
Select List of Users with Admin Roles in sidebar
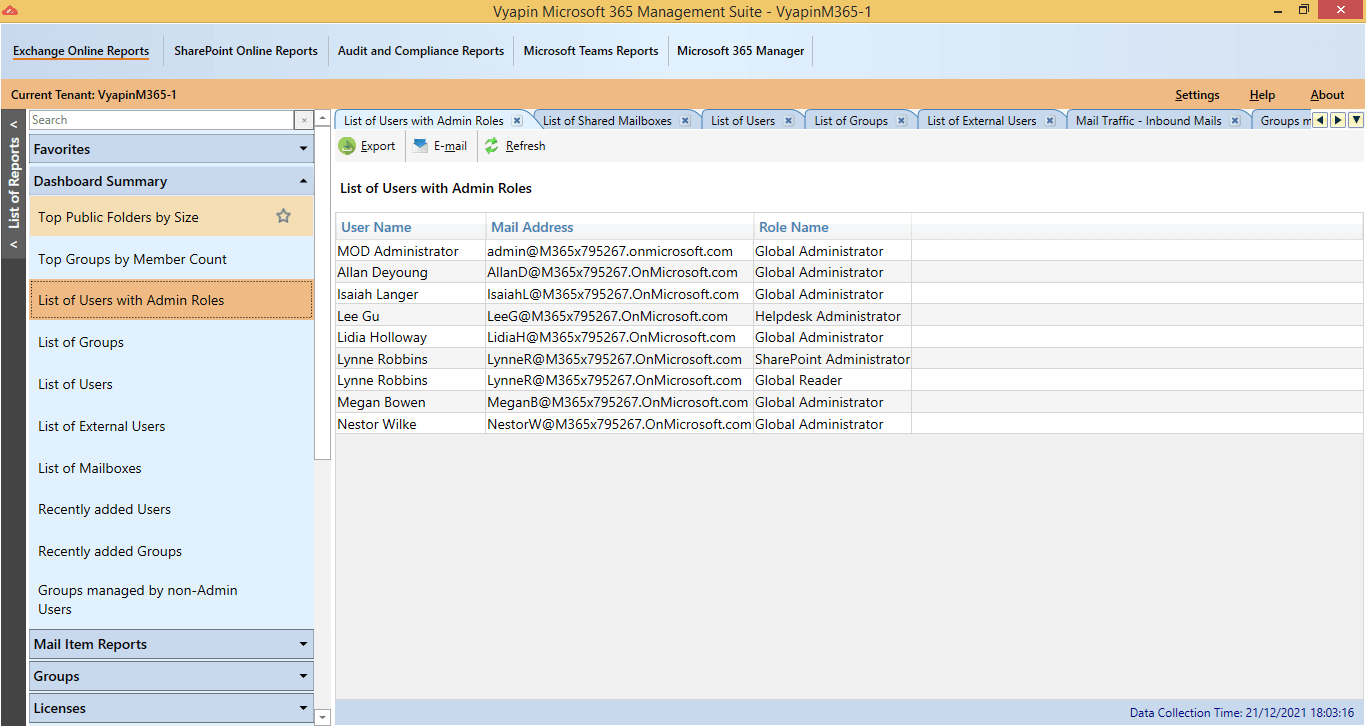(171, 300)
